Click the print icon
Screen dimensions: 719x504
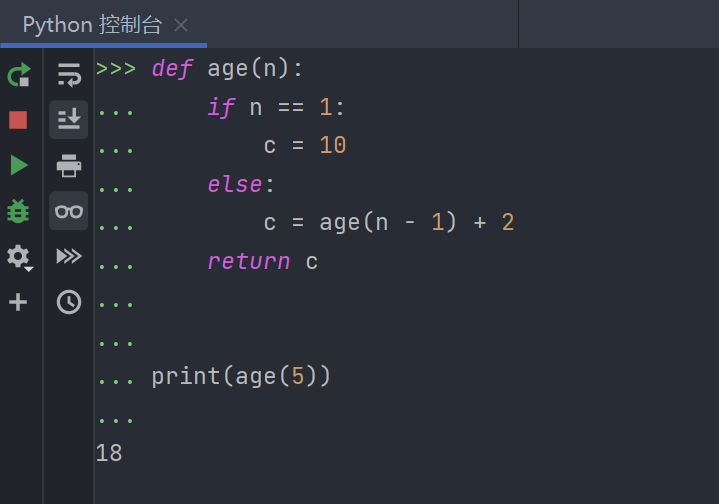coord(69,166)
